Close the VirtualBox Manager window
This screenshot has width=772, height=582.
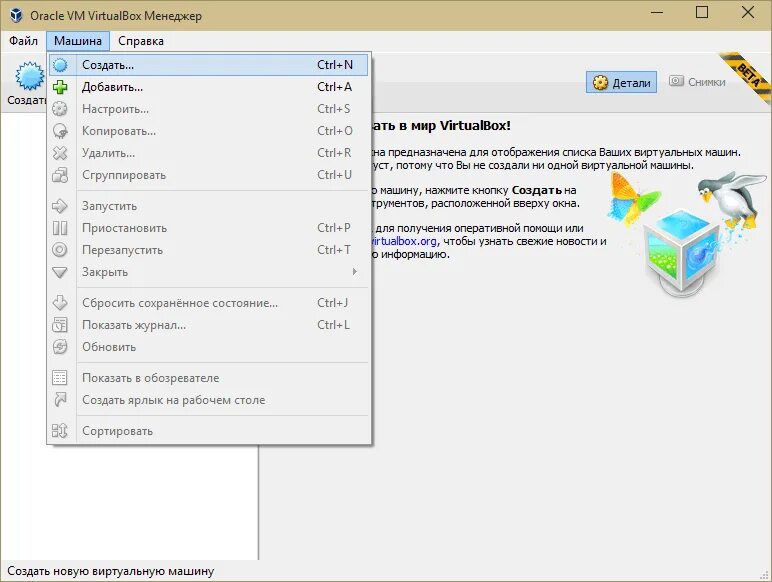point(748,12)
